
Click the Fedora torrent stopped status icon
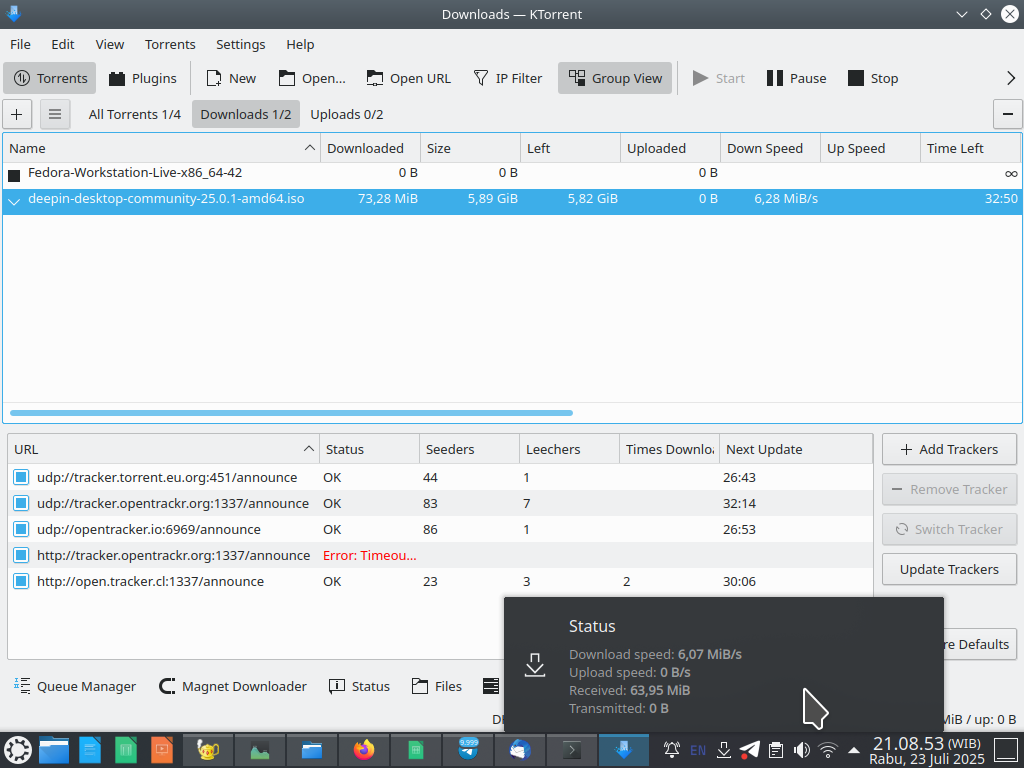[x=14, y=176]
